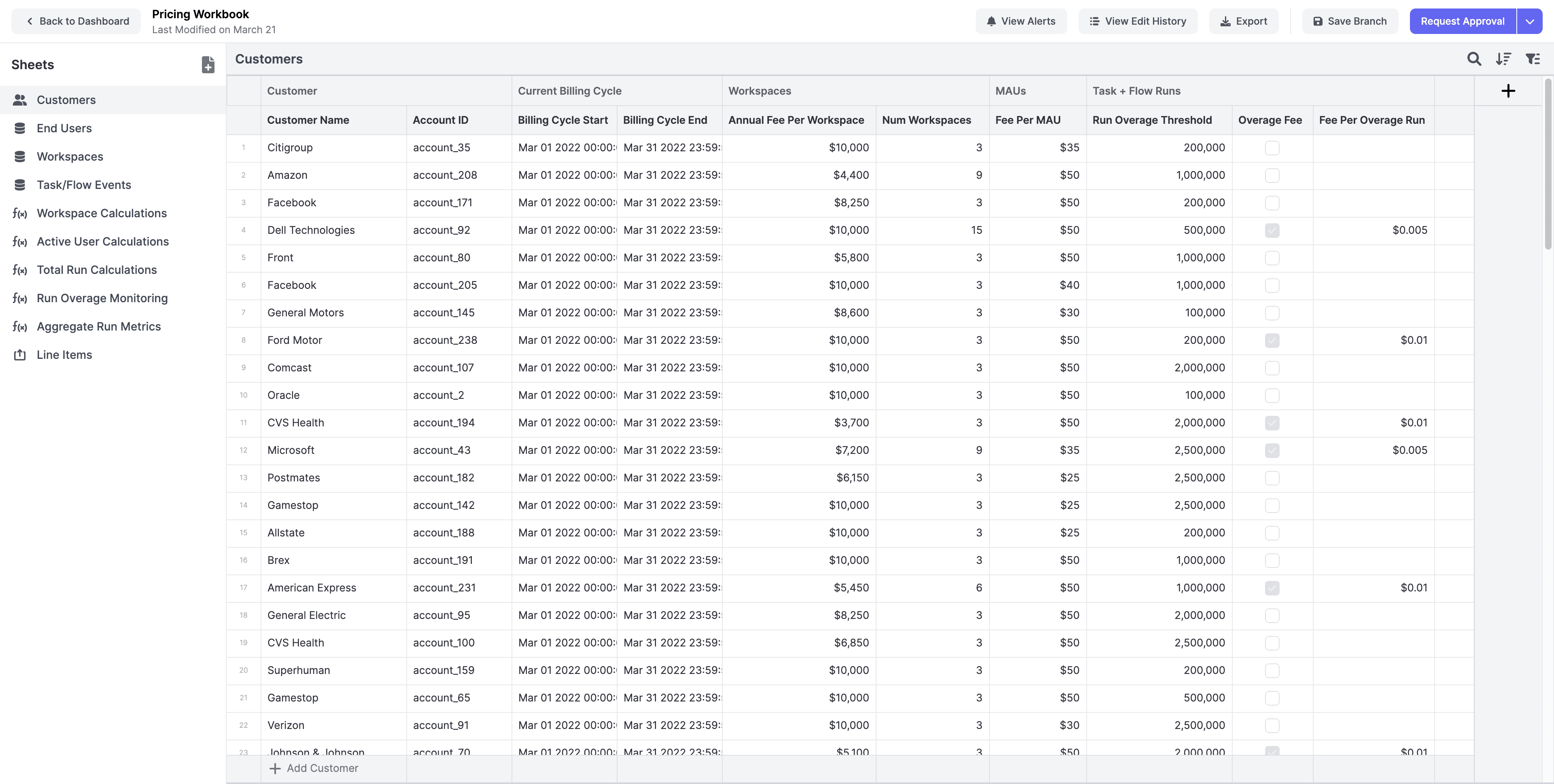Click row number 12
This screenshot has width=1554, height=784.
point(244,451)
